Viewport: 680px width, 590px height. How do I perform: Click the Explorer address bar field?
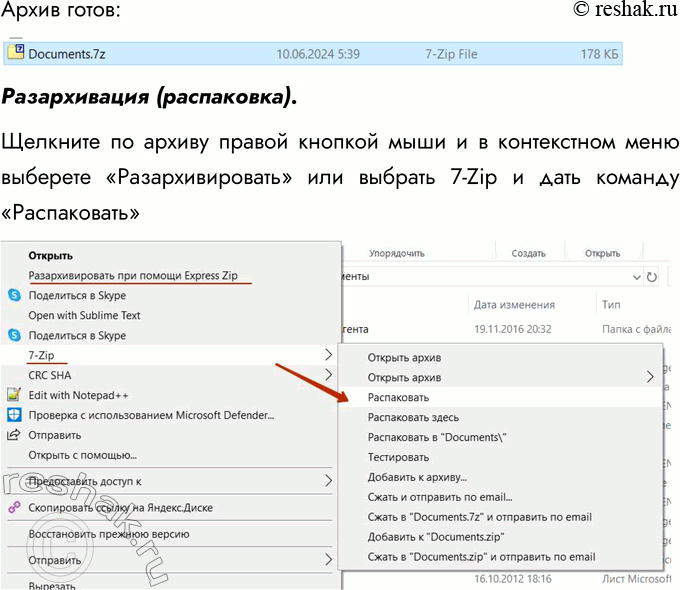click(490, 277)
